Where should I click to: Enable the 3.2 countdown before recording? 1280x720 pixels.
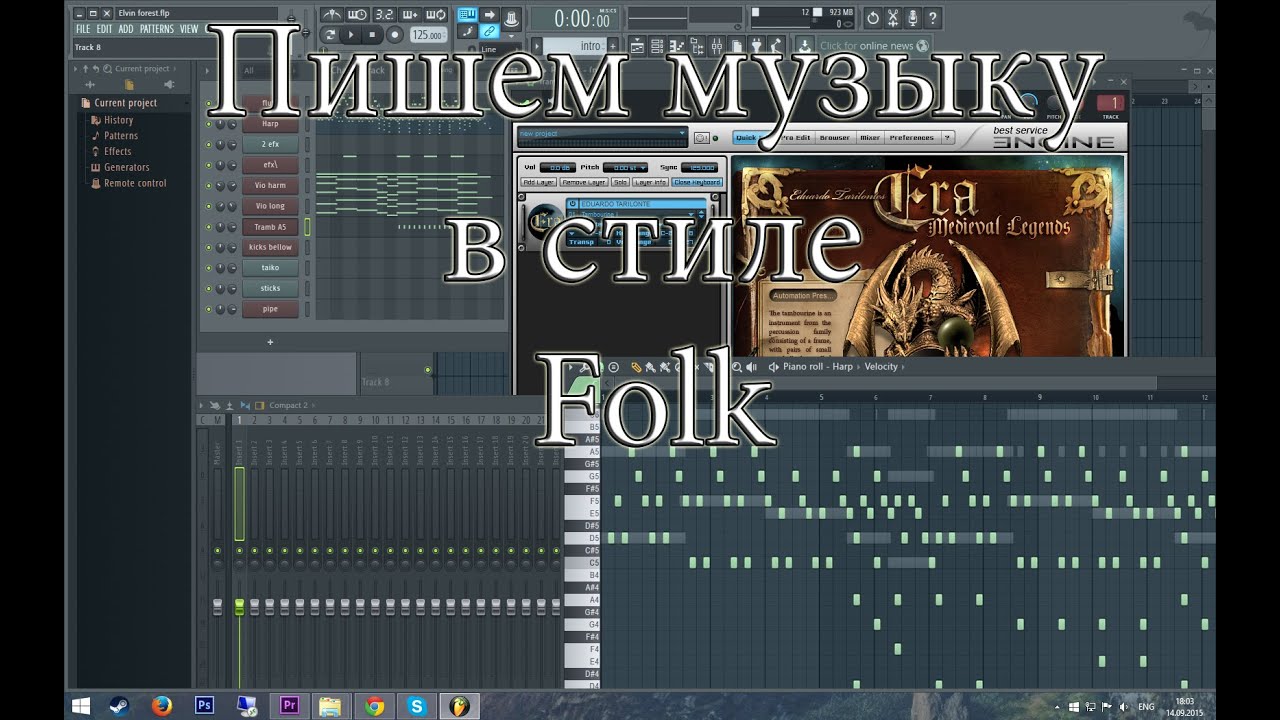384,15
